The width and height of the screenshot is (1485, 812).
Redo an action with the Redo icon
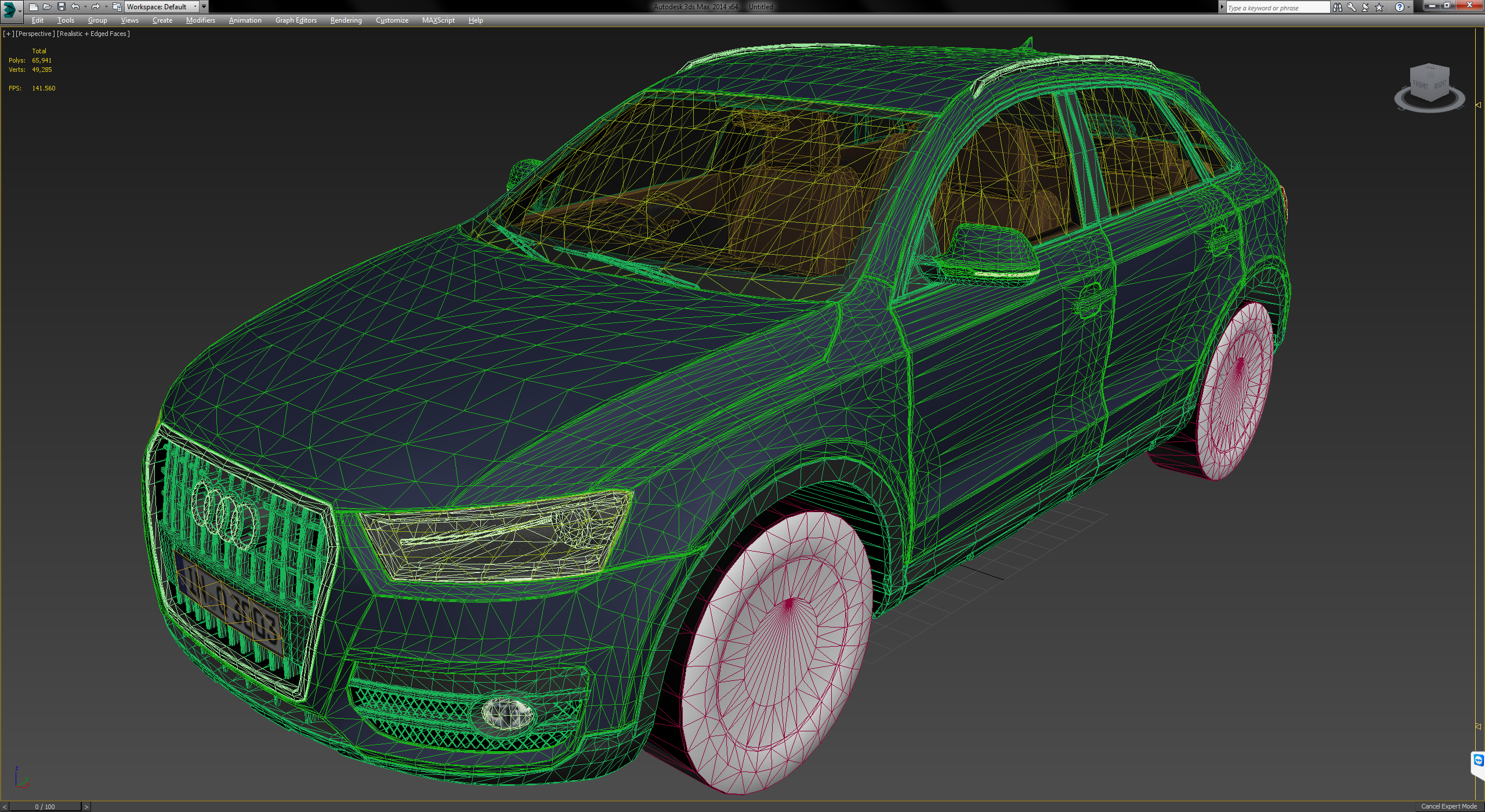click(x=95, y=6)
